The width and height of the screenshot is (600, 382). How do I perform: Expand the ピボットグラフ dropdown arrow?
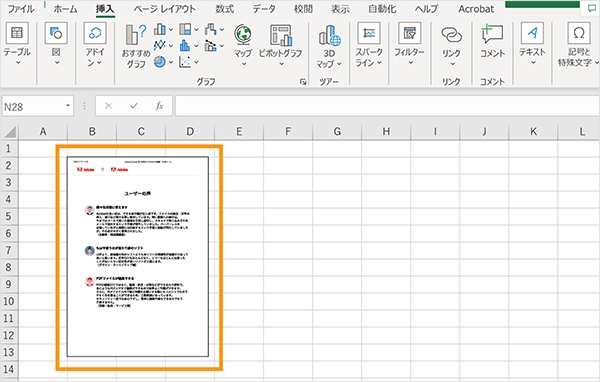click(x=281, y=64)
